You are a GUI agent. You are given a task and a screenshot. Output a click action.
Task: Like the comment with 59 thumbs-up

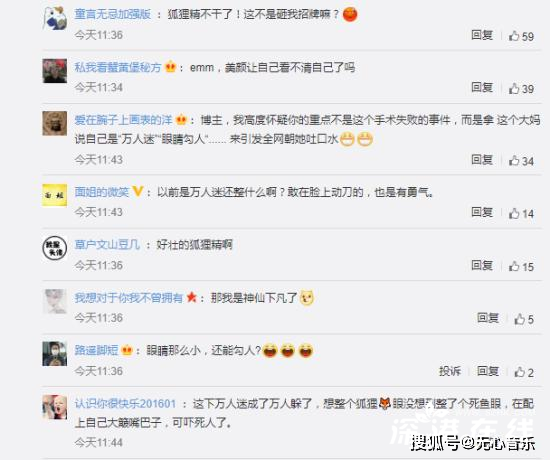pos(514,36)
